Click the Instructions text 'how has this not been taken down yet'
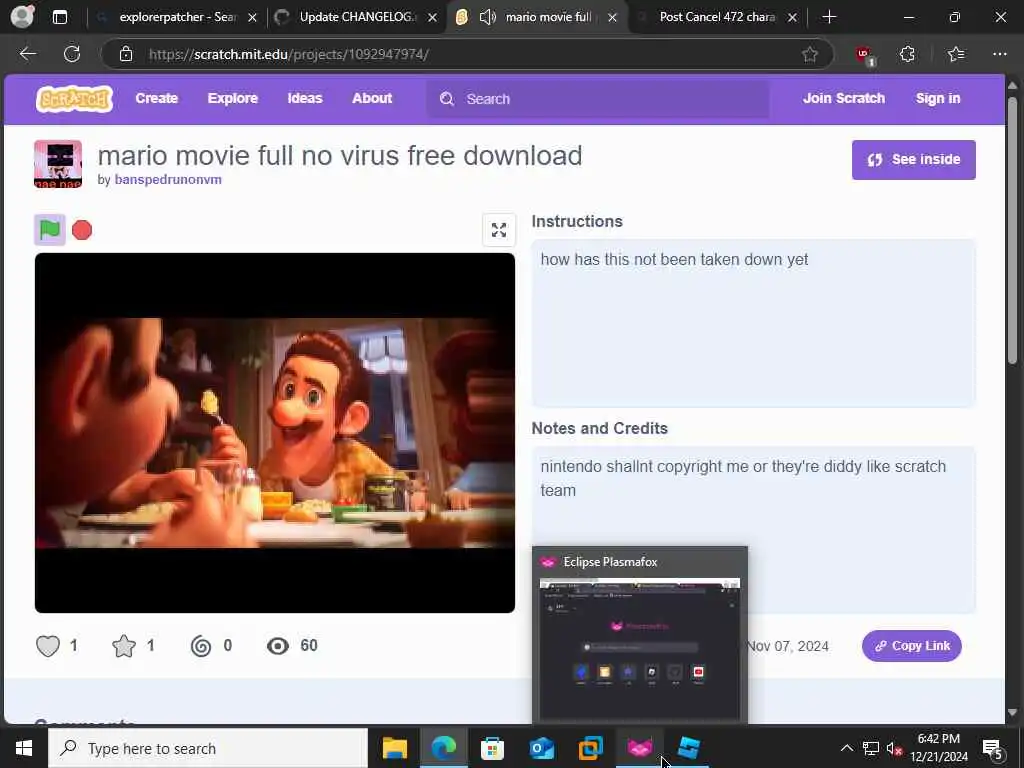 675,259
